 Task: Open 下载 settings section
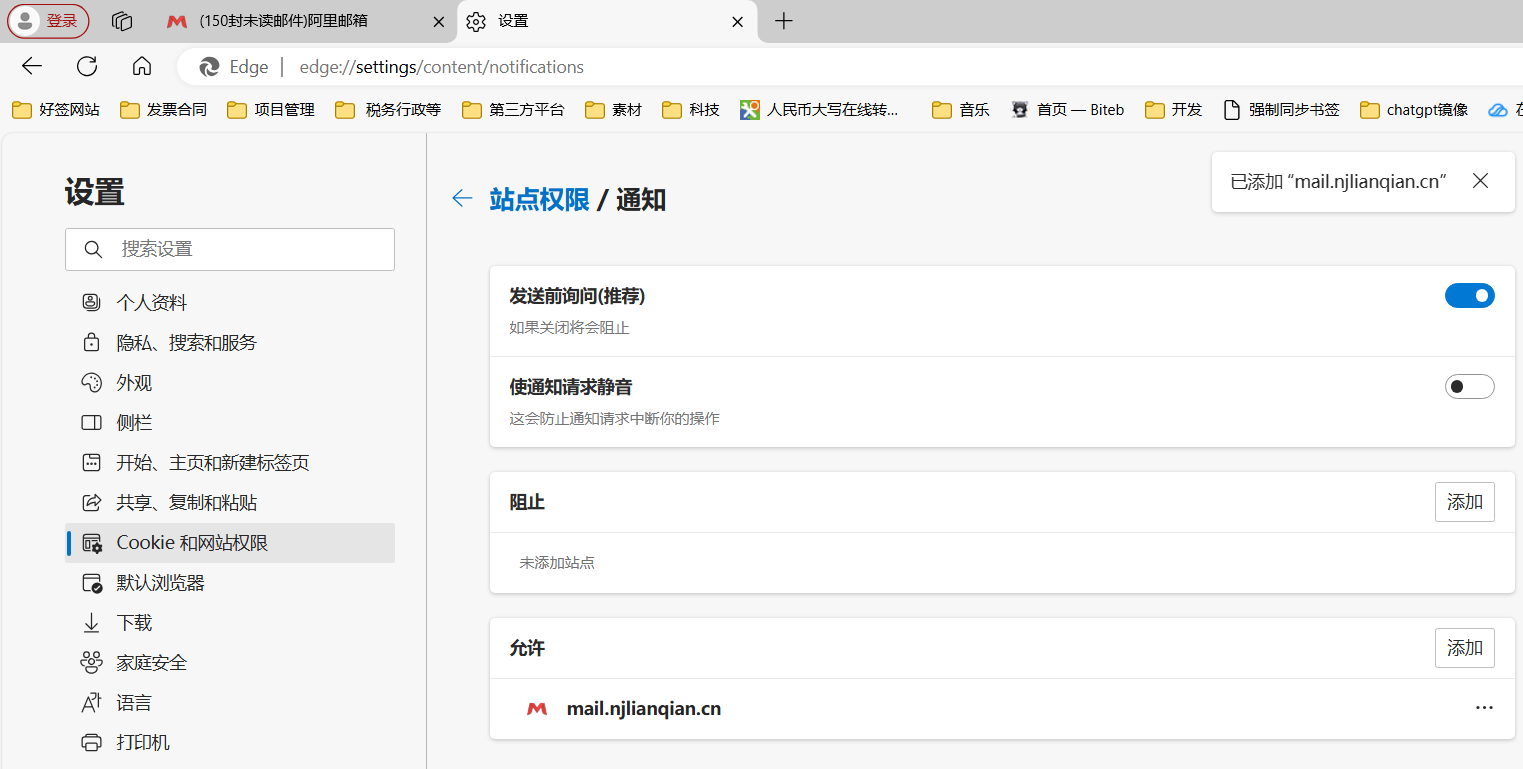(x=230, y=622)
